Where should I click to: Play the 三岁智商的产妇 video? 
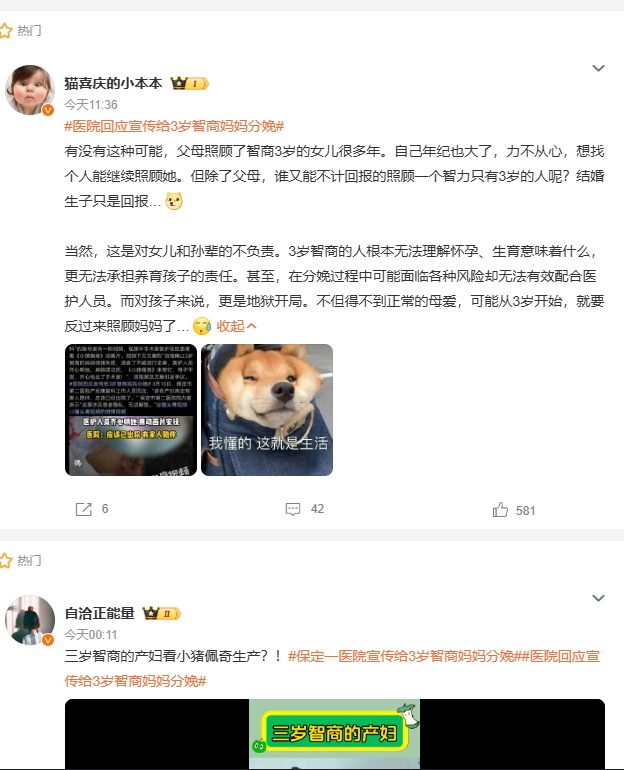[x=334, y=734]
